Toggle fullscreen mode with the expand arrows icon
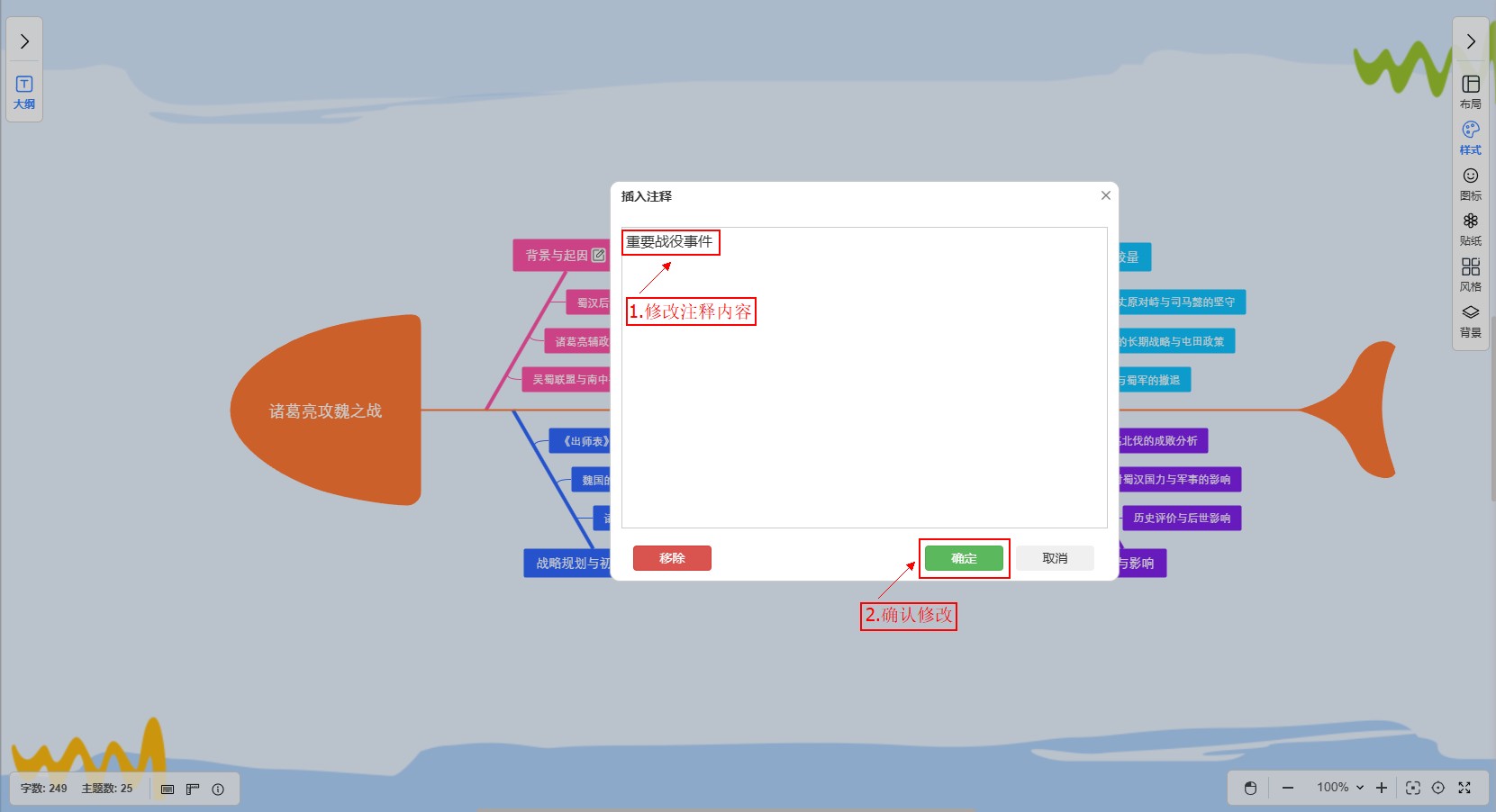Viewport: 1496px width, 812px height. pyautogui.click(x=1464, y=788)
